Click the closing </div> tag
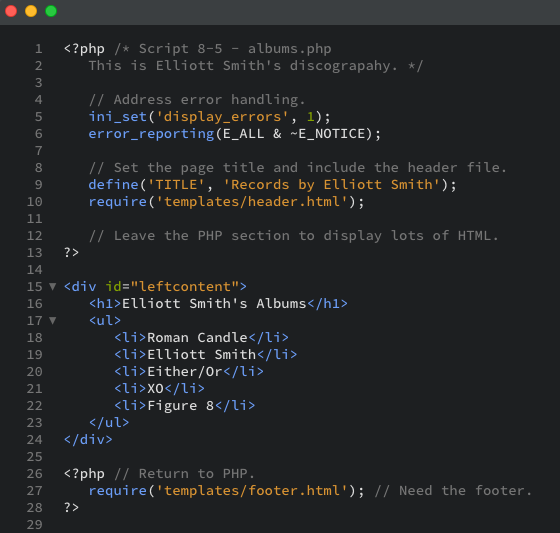The width and height of the screenshot is (560, 533). click(x=88, y=439)
